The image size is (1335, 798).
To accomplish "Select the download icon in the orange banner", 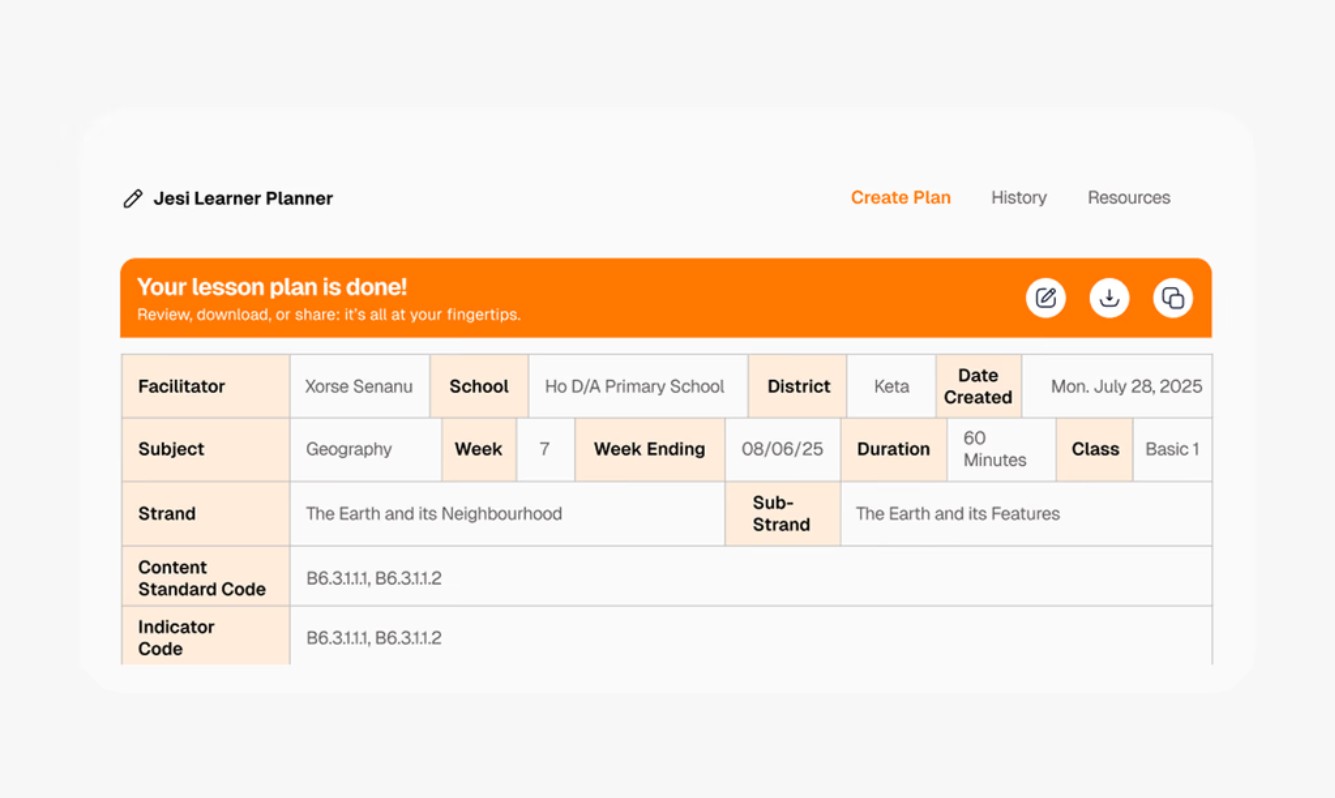I will (x=1109, y=297).
